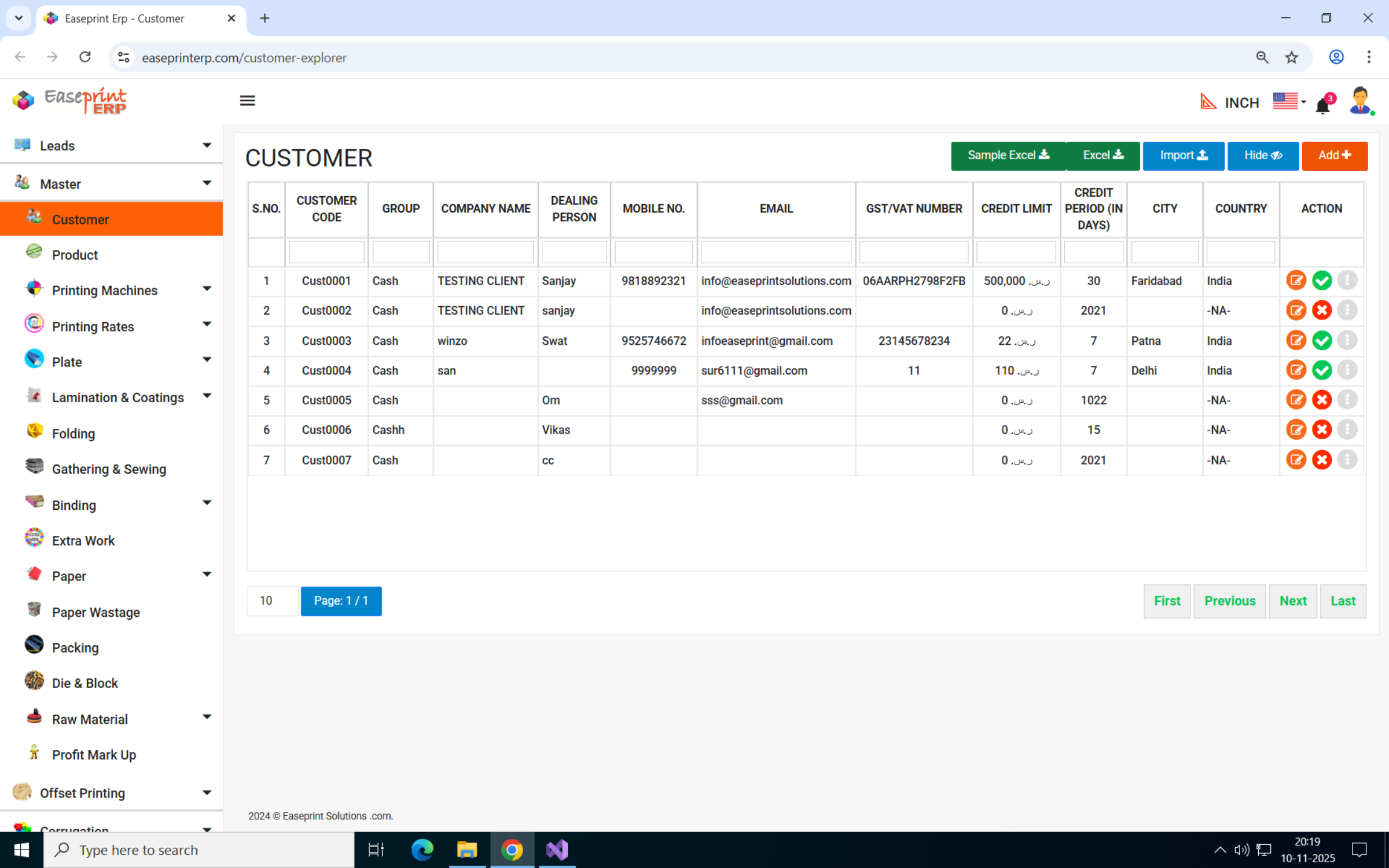Click the Add customer button

pyautogui.click(x=1334, y=155)
